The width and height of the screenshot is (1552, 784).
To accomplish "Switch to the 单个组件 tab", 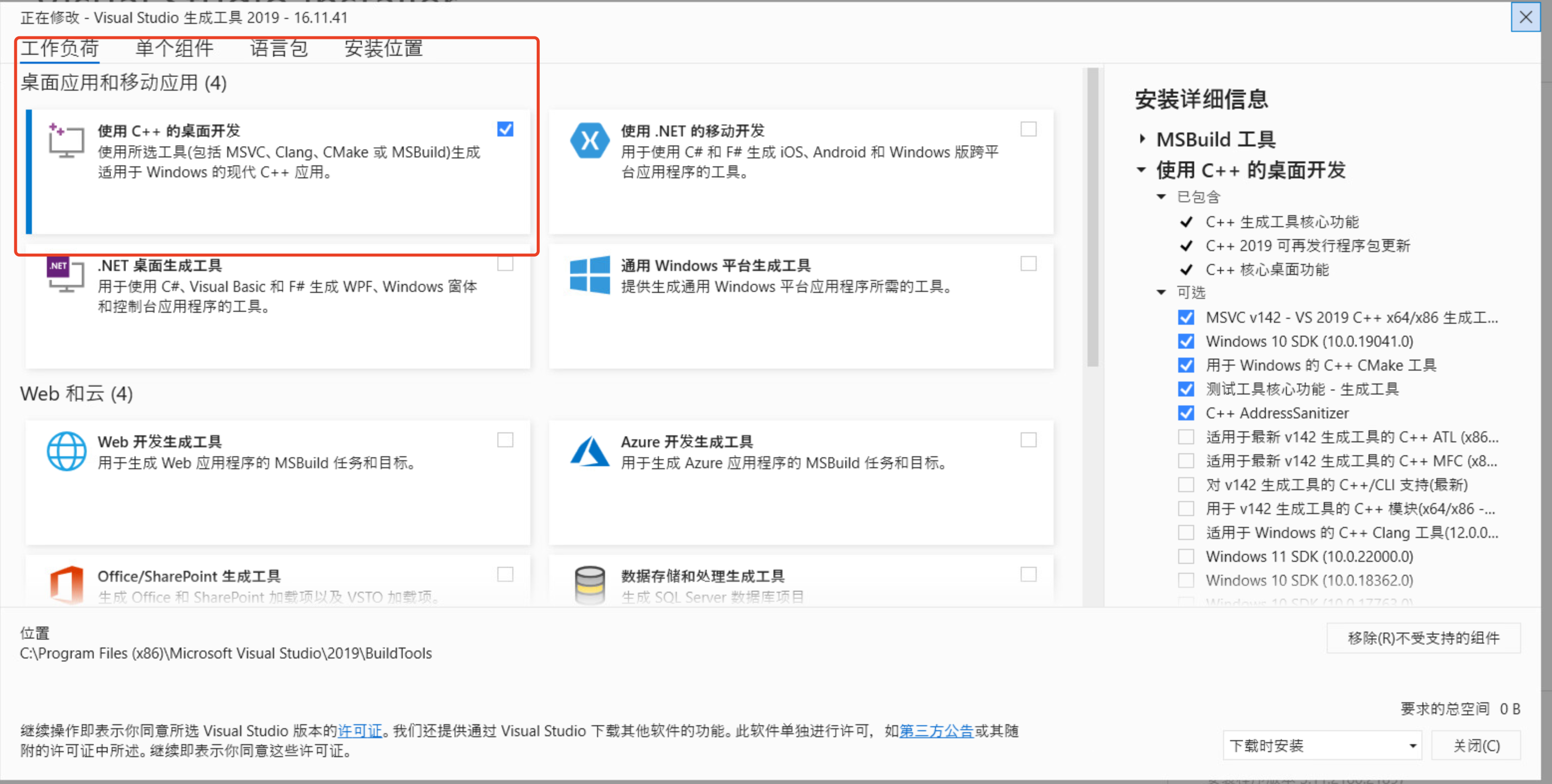I will point(174,48).
